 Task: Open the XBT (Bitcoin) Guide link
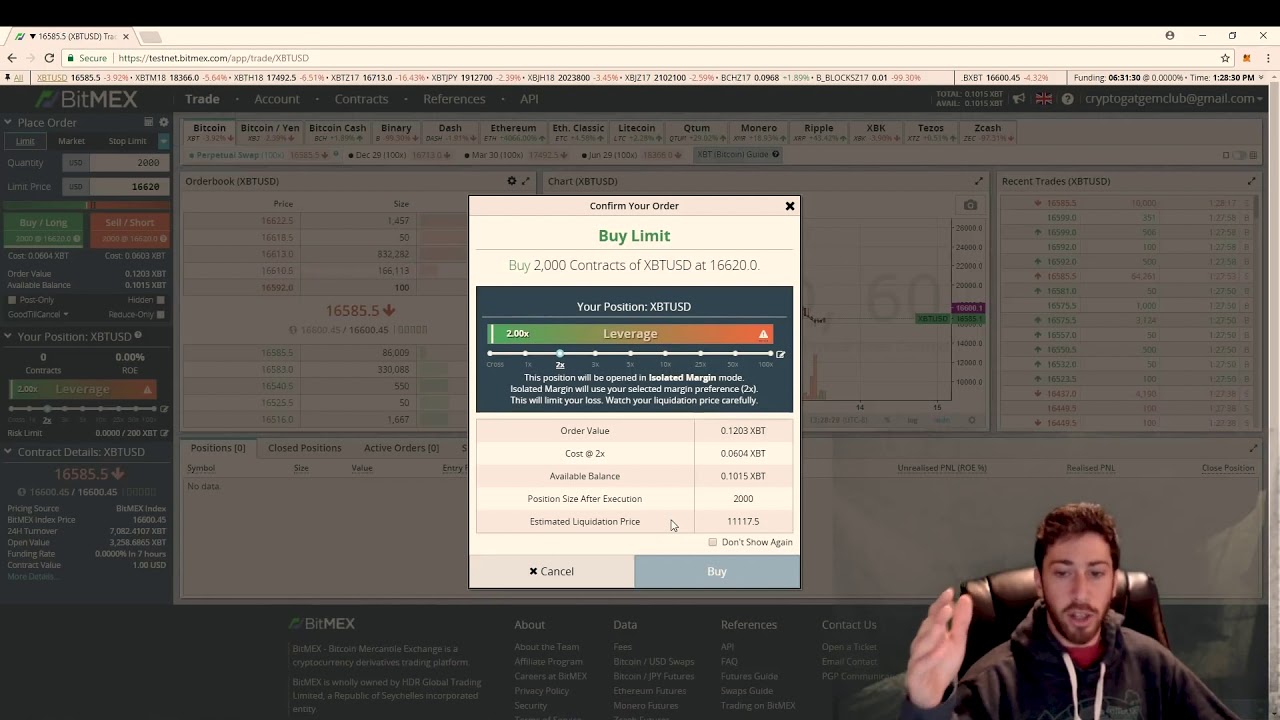pyautogui.click(x=738, y=155)
